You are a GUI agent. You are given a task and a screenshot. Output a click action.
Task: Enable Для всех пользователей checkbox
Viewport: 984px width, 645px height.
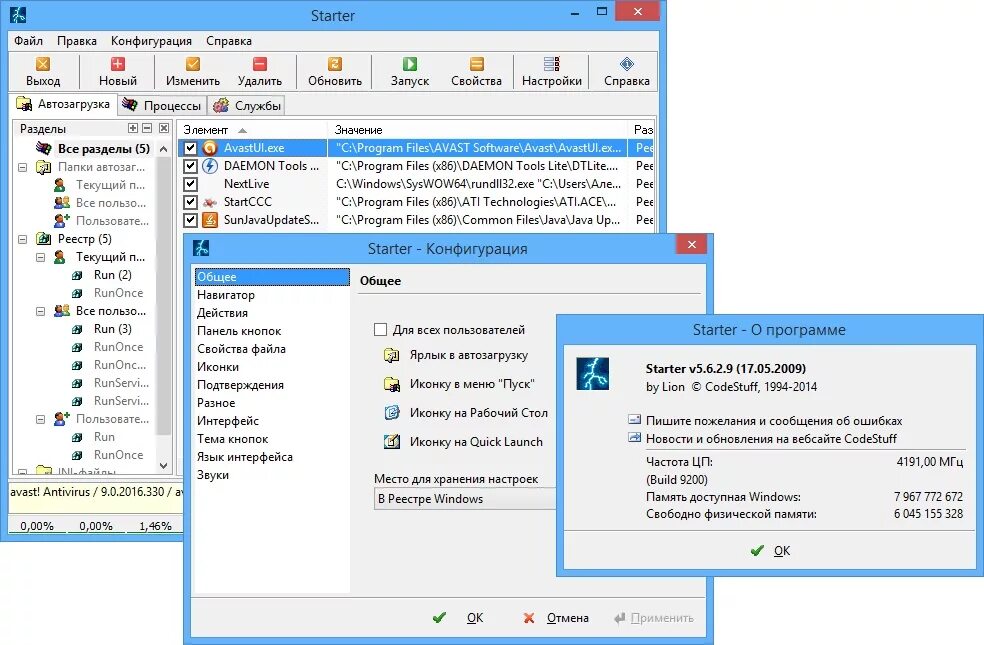(x=380, y=329)
